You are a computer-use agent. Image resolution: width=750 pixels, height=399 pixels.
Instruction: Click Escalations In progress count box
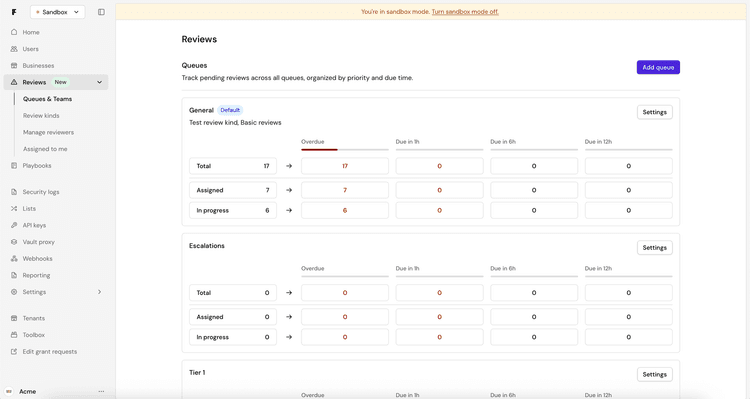233,337
